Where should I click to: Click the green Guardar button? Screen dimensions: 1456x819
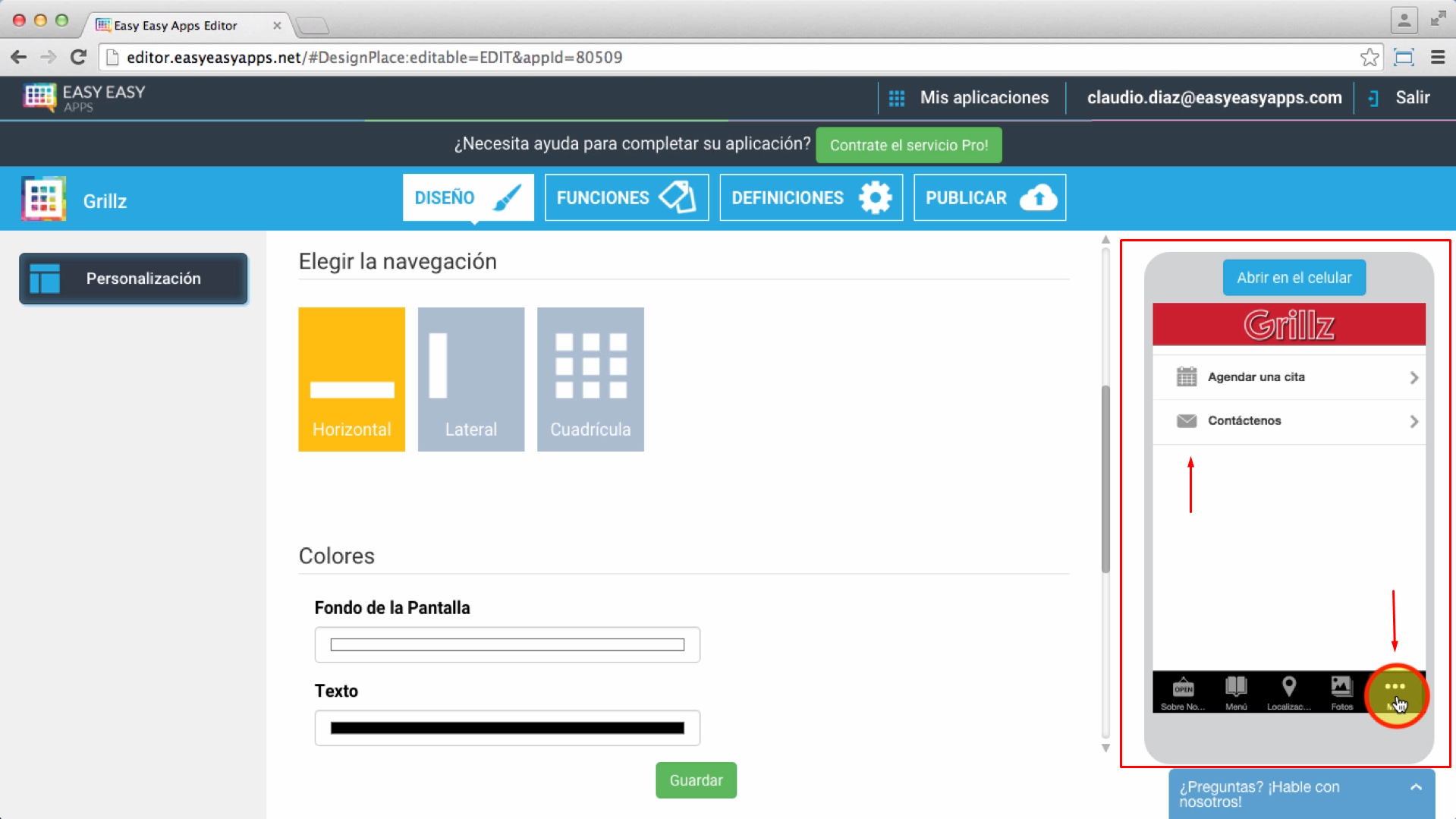pyautogui.click(x=696, y=780)
